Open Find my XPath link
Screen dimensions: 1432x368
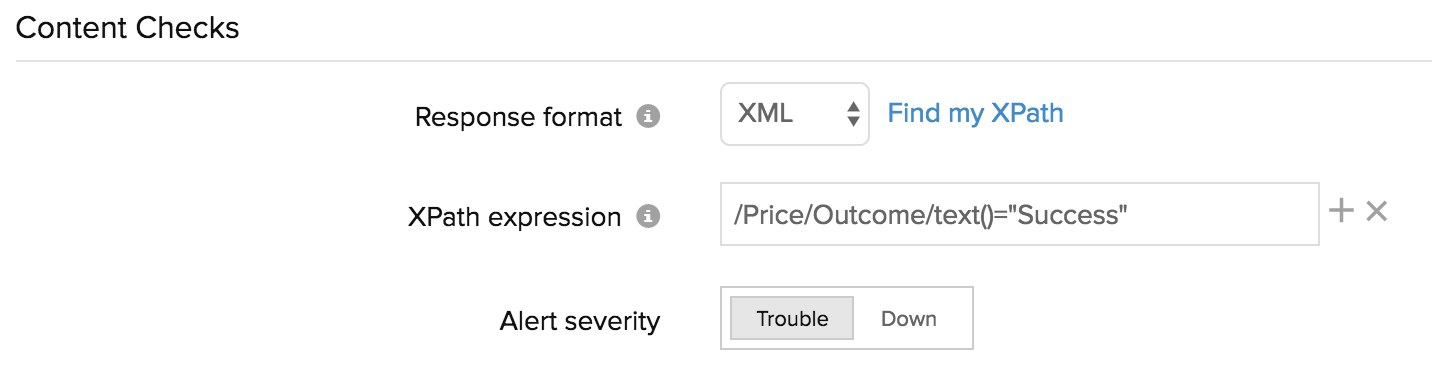click(975, 113)
